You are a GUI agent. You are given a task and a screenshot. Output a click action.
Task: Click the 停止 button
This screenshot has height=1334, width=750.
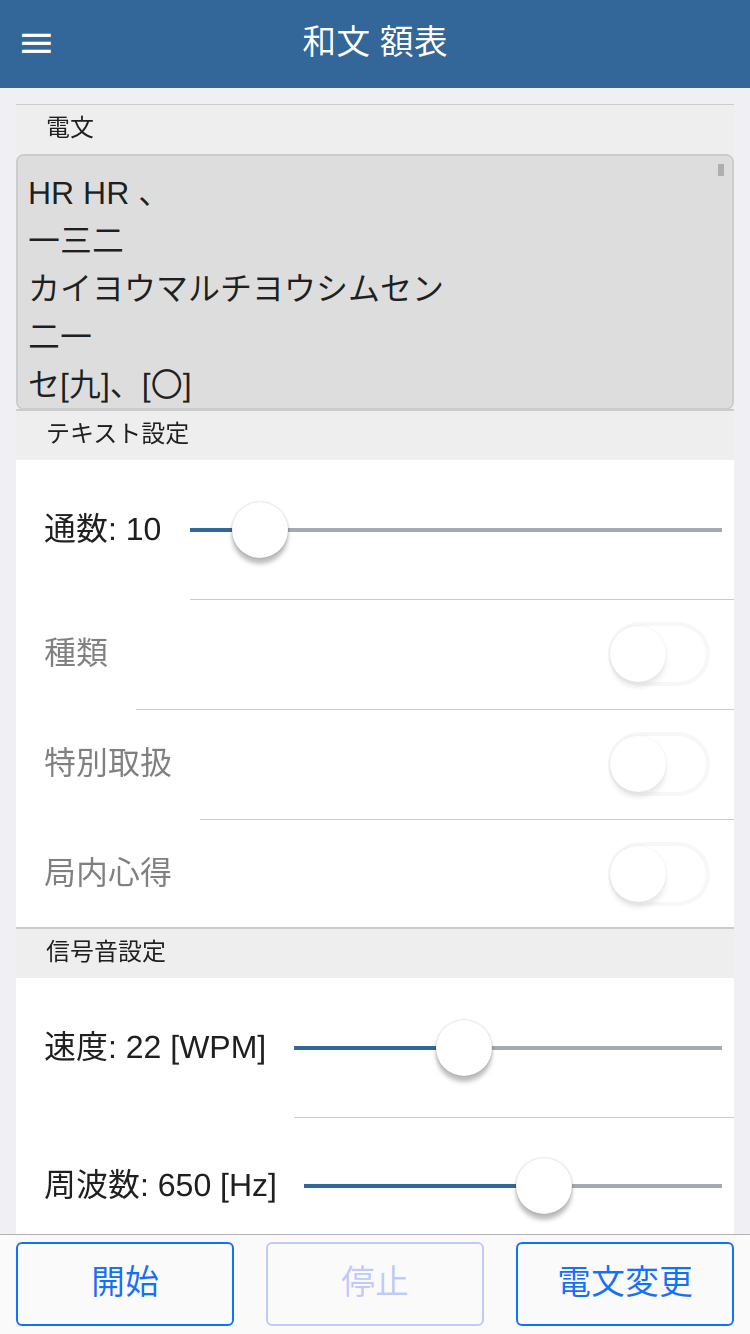(x=375, y=1283)
